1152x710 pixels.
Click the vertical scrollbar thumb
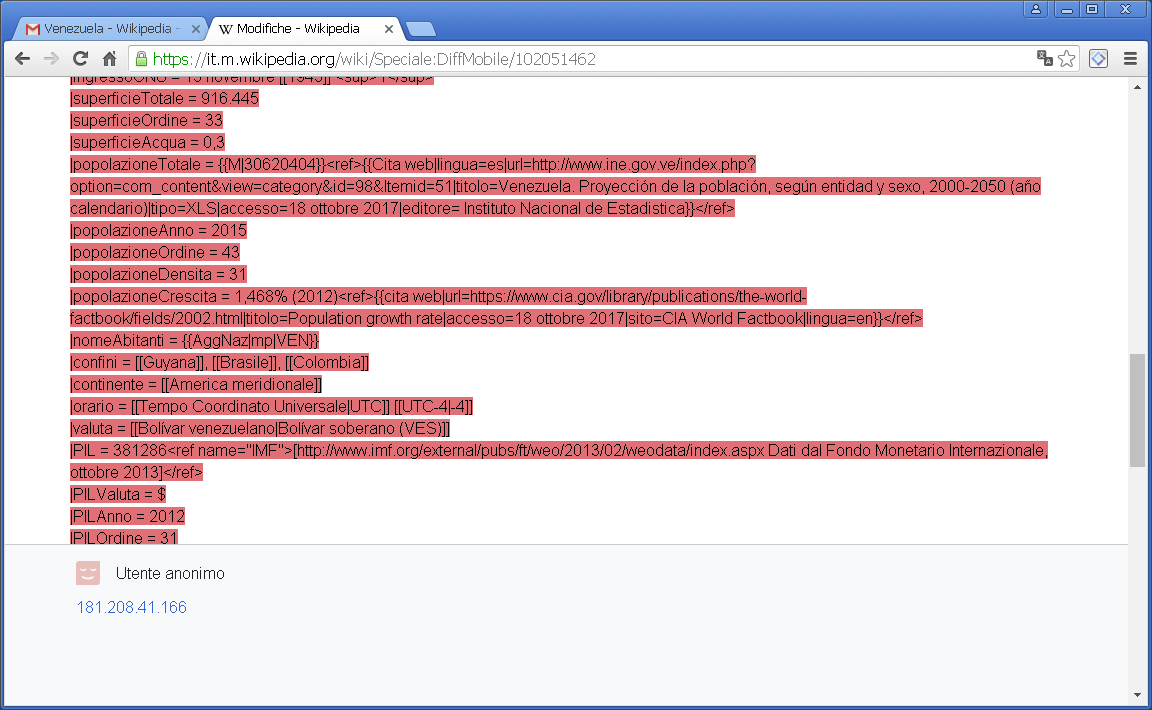[1137, 410]
